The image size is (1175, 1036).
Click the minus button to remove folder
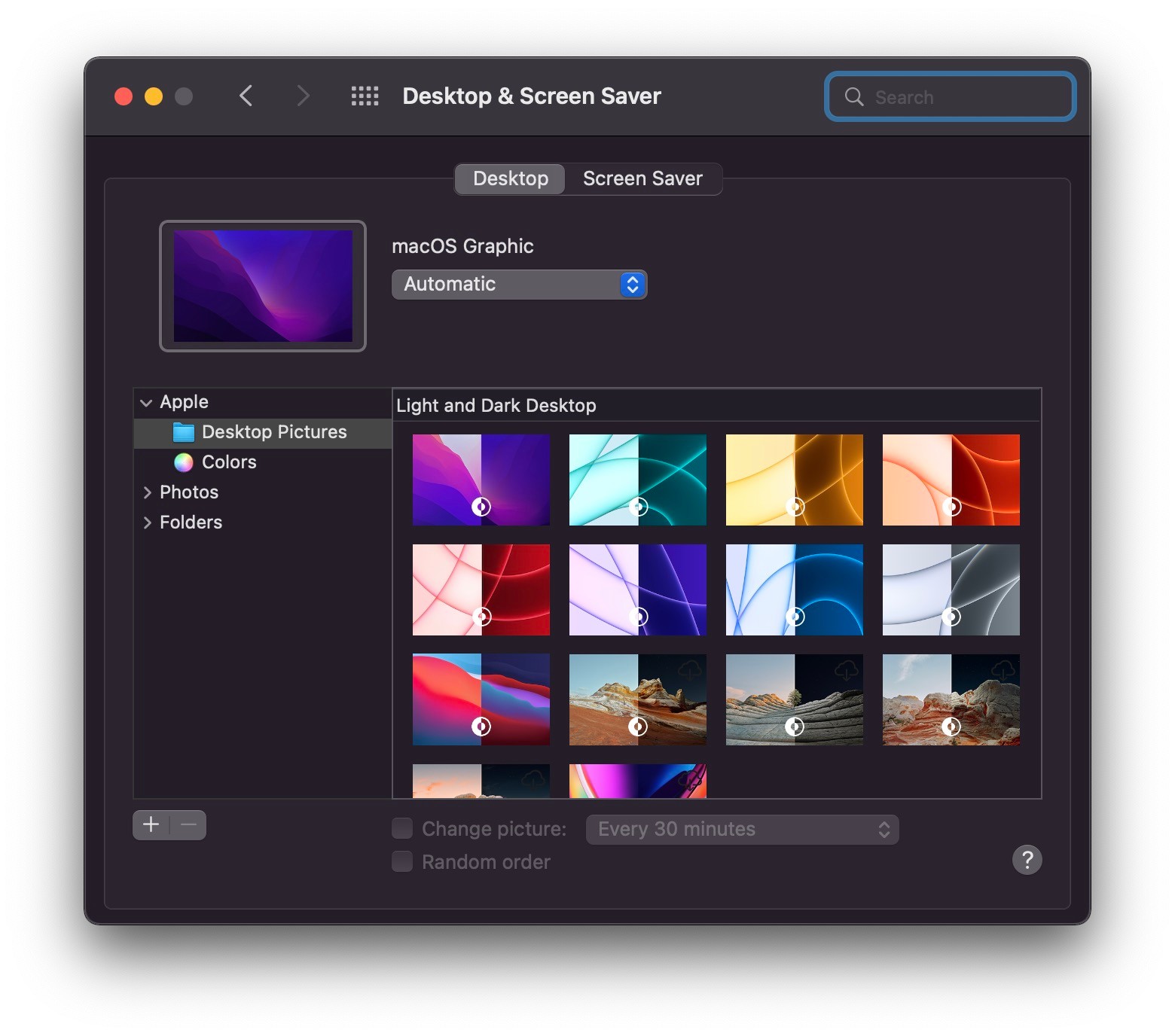coord(188,825)
